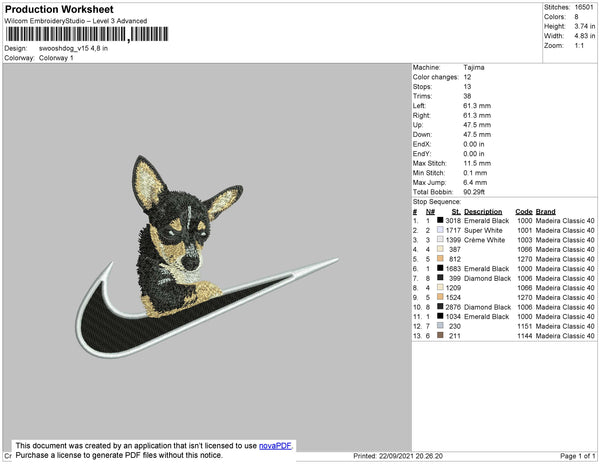This screenshot has height=464, width=600.
Task: Click the Super White color swatch
Action: pos(440,230)
